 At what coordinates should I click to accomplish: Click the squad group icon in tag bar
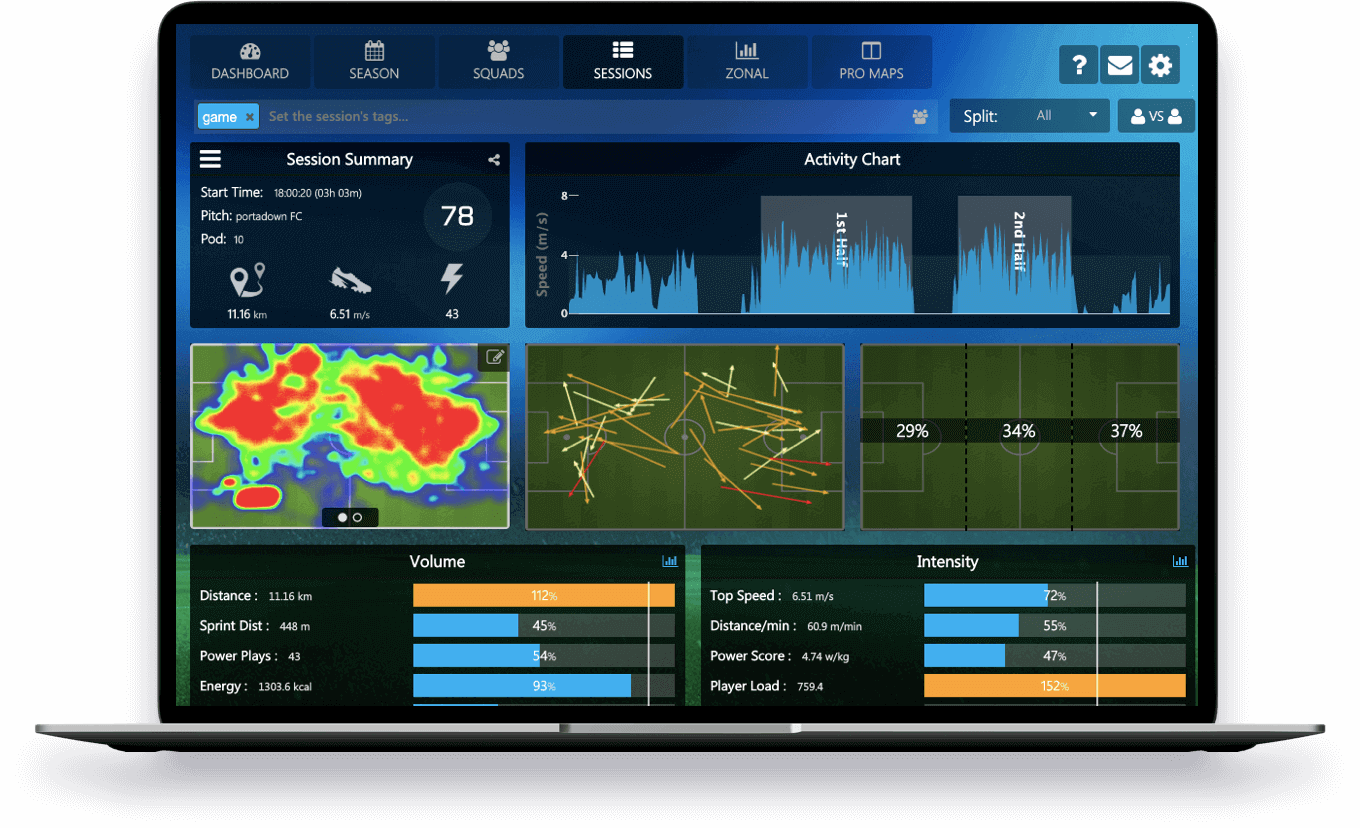(x=920, y=117)
